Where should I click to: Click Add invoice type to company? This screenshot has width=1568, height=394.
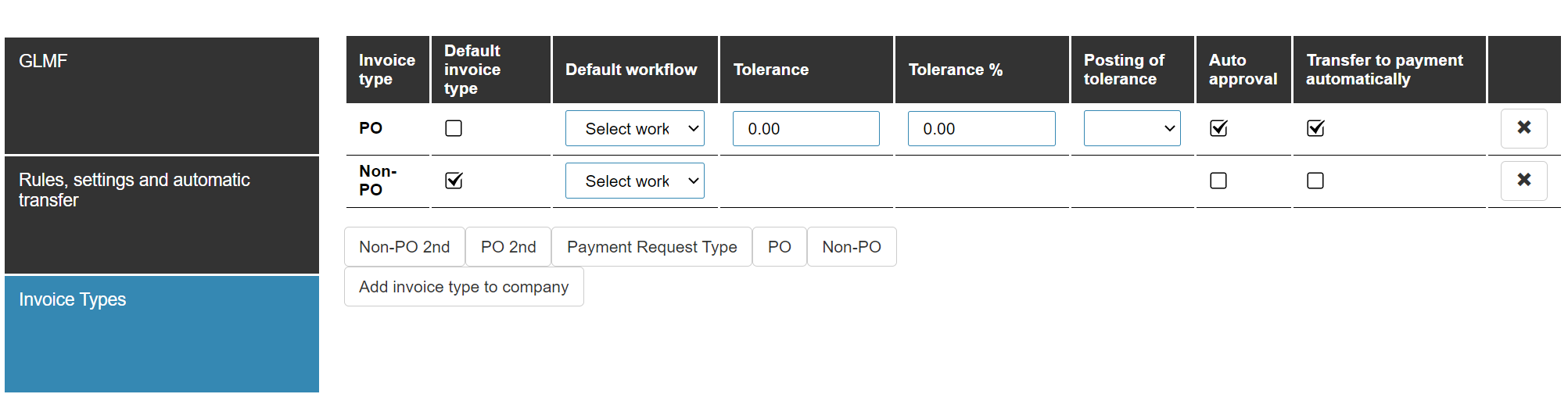point(464,287)
